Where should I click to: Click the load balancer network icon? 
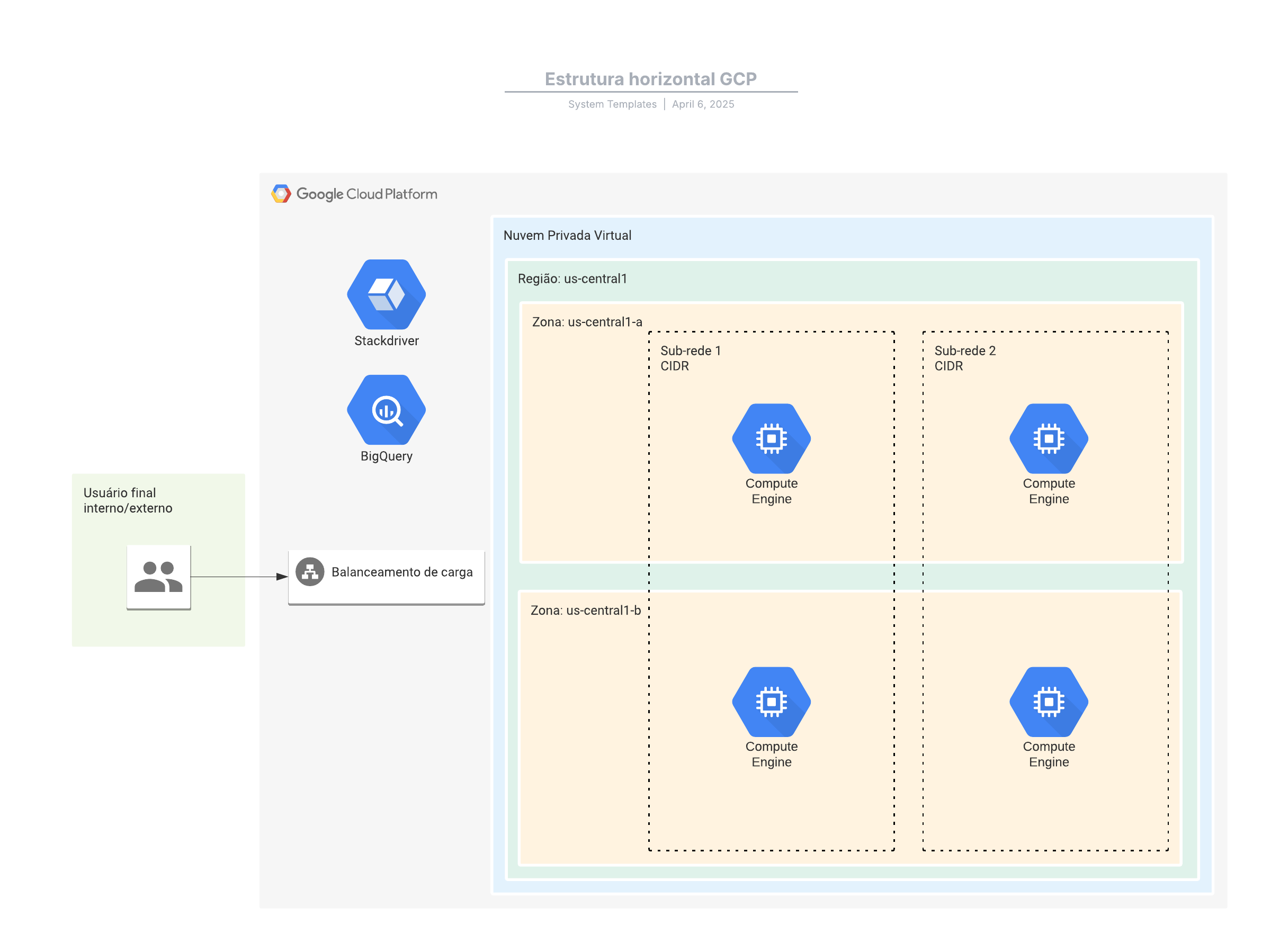[x=310, y=572]
